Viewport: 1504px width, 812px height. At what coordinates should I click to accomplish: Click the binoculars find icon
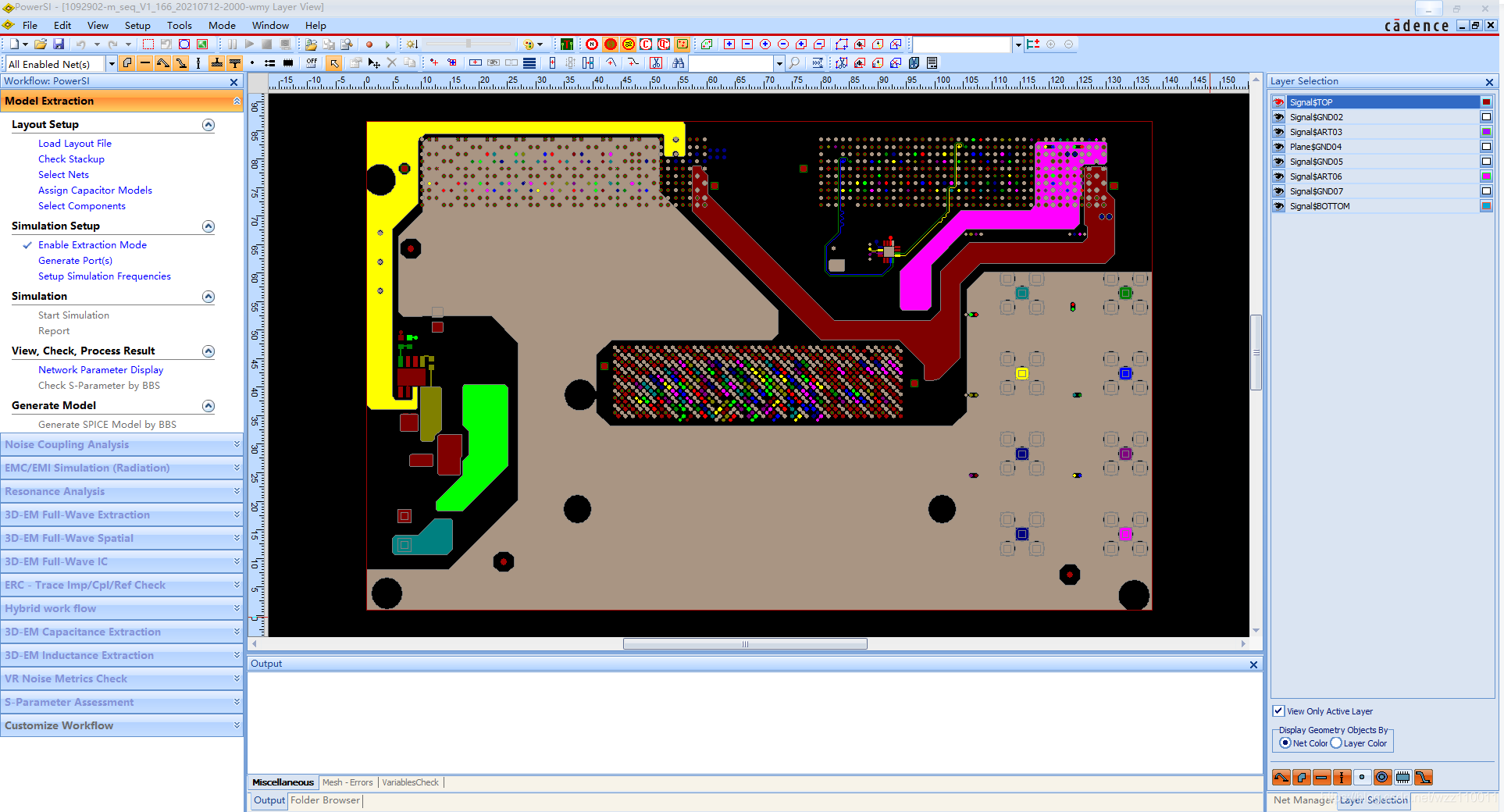679,63
